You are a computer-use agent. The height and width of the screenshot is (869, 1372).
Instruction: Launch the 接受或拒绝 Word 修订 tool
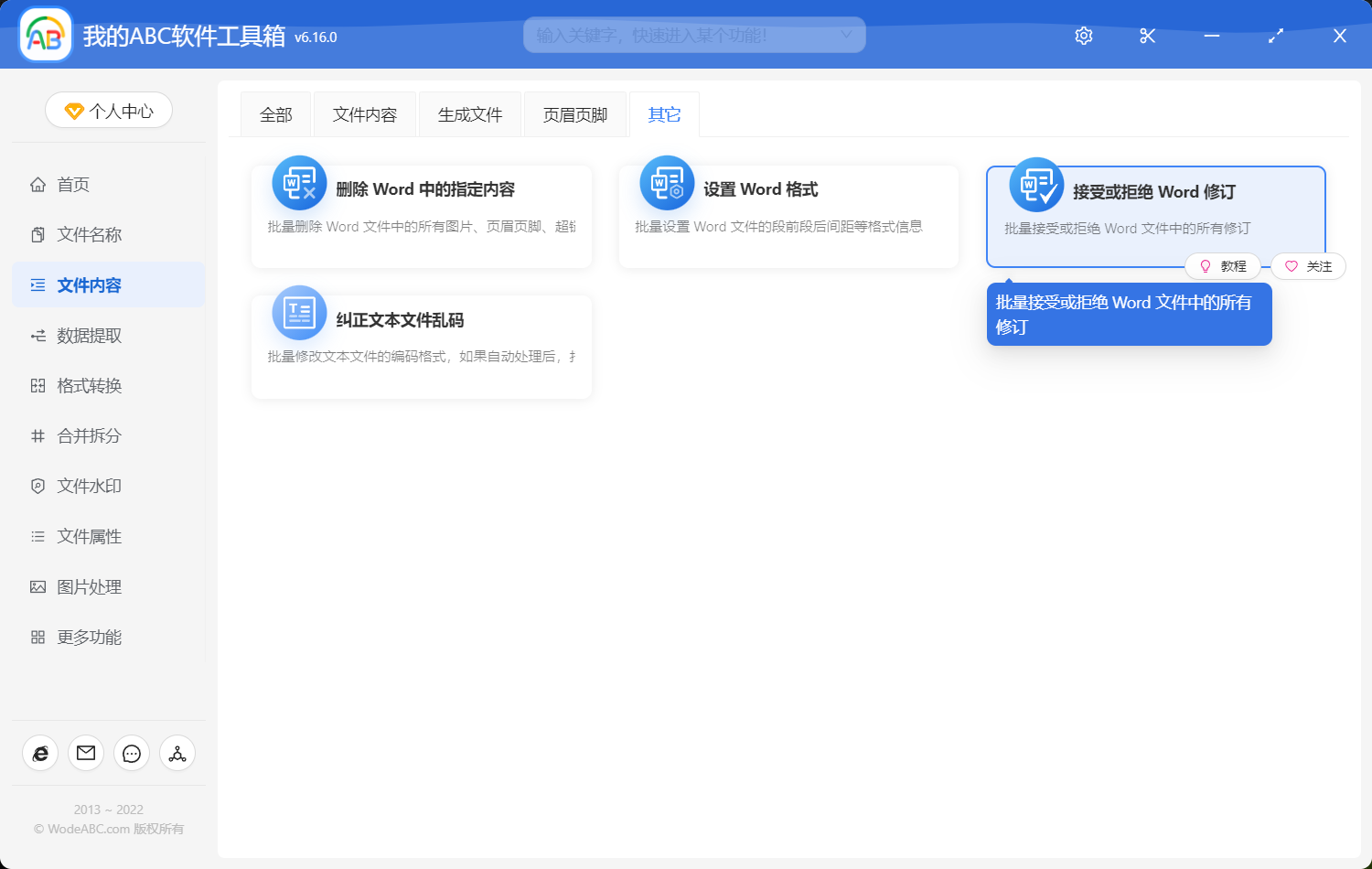click(1154, 192)
